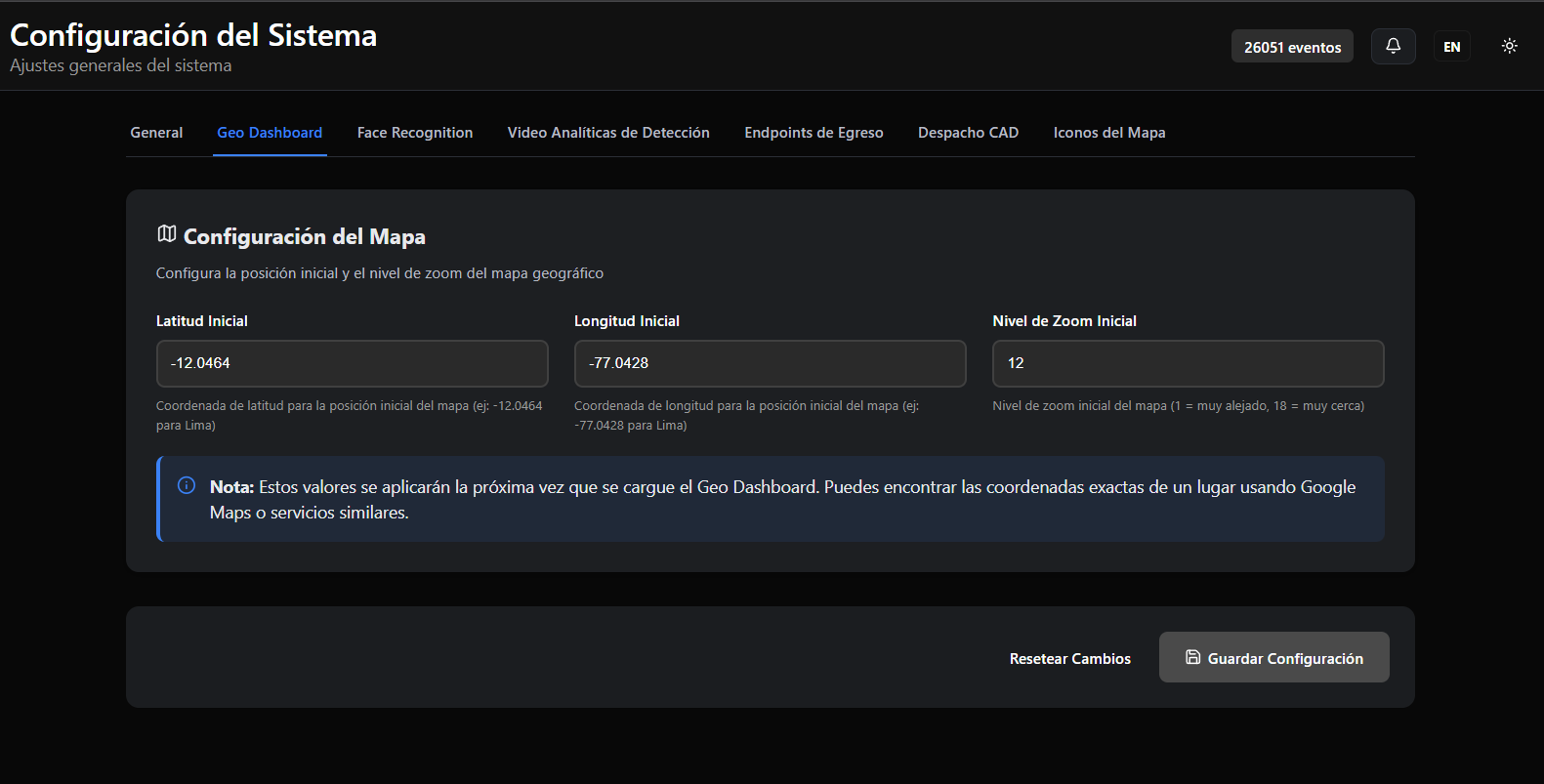
Task: Focus the Longitud Inicial input field
Action: (771, 363)
